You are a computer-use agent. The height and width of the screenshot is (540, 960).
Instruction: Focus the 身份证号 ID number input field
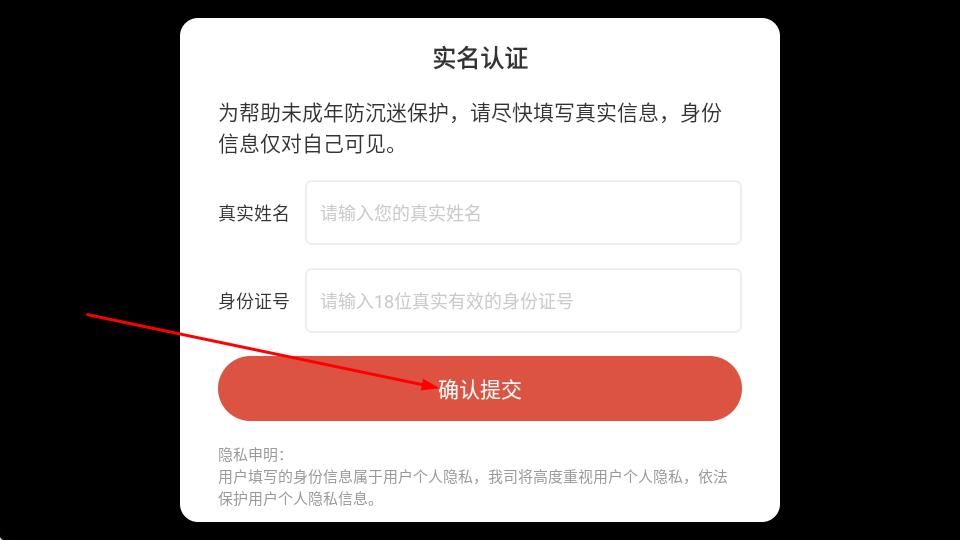523,301
